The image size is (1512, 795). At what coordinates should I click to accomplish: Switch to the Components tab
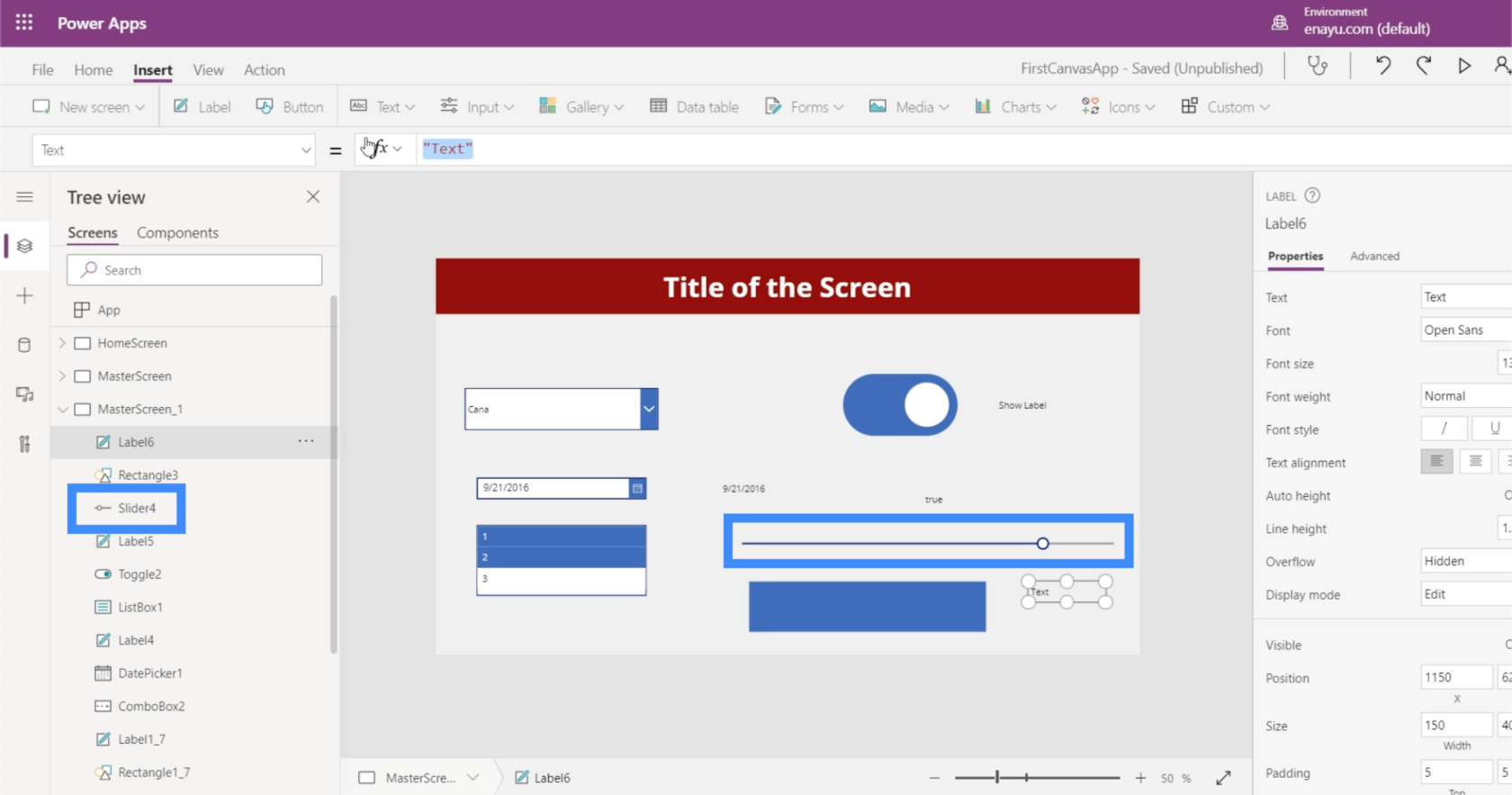click(x=177, y=232)
